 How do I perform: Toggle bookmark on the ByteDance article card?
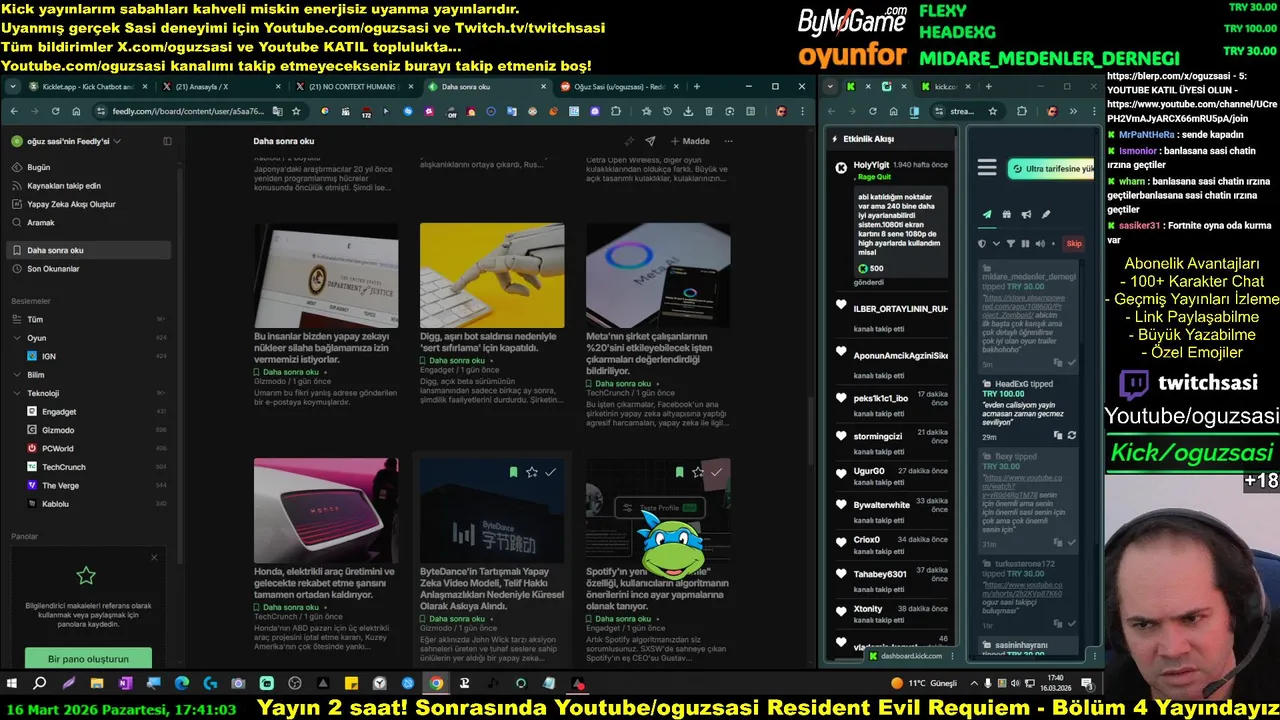(514, 472)
